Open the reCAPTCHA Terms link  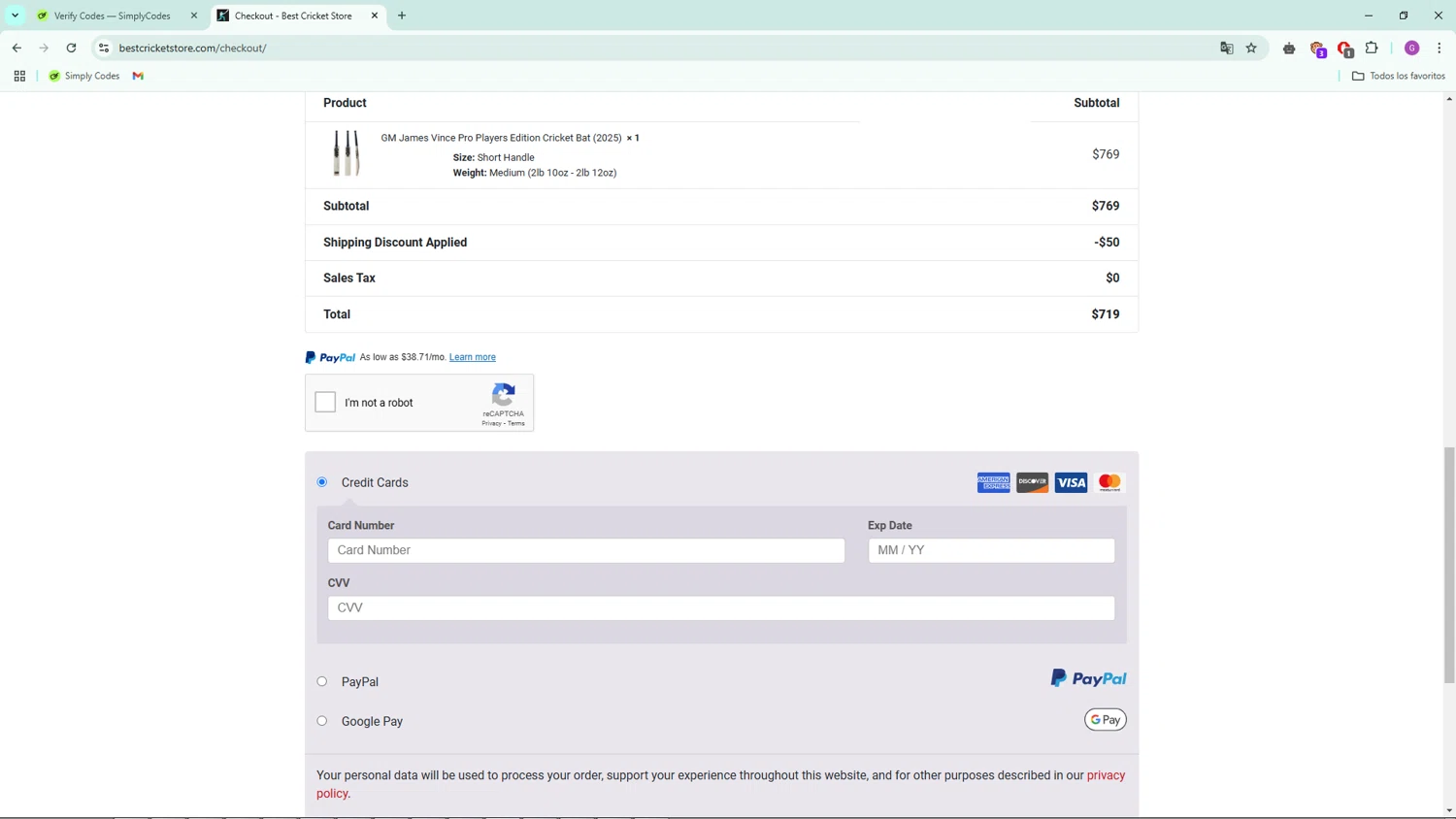(x=516, y=423)
